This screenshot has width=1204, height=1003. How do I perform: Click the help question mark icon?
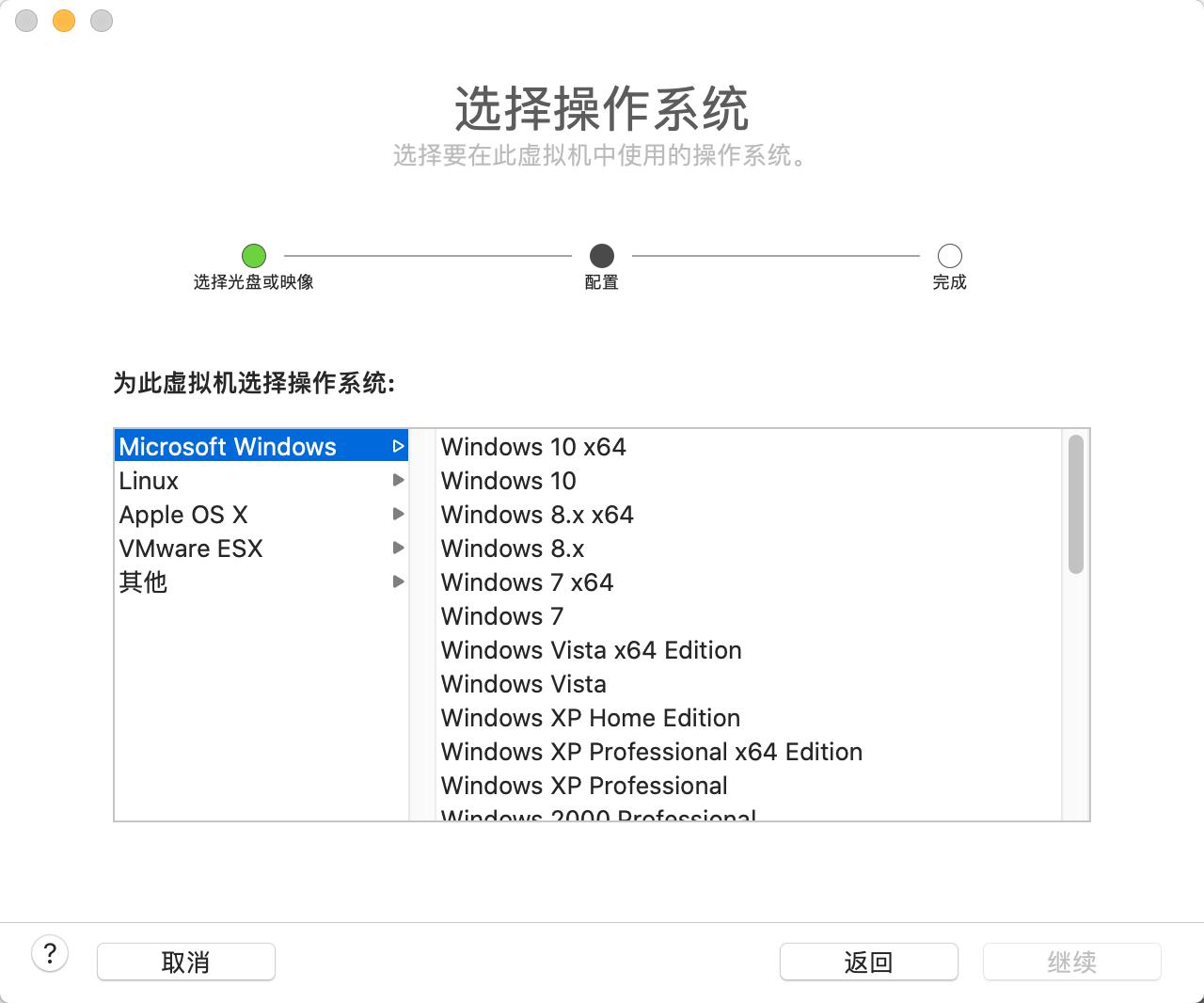(x=51, y=953)
